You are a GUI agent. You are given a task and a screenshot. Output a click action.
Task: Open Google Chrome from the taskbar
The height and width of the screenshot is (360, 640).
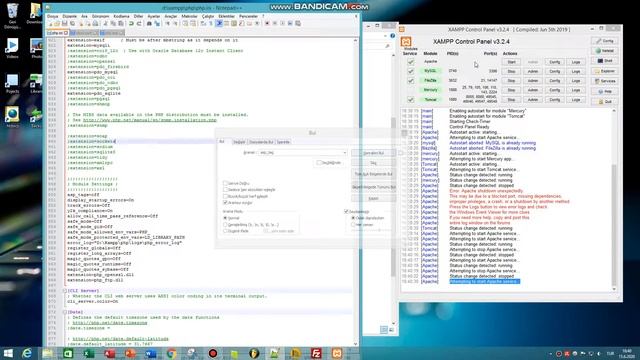point(171,353)
